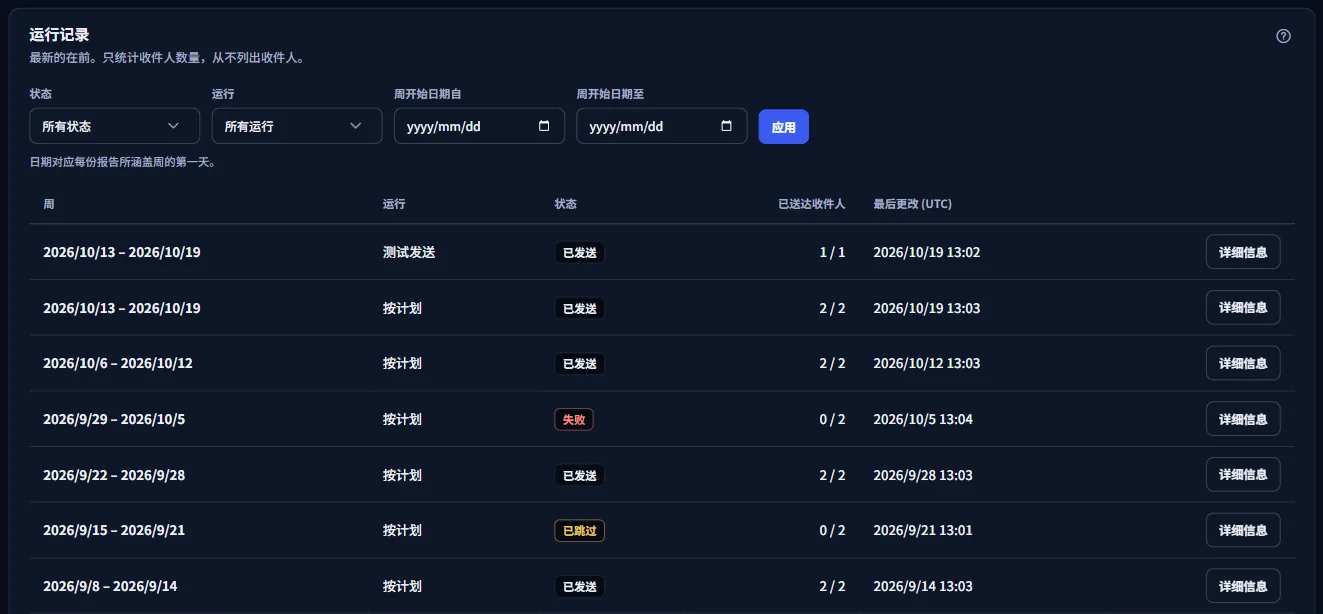Viewport: 1323px width, 614px height.
Task: Click timestamp 2026/9/21 13:01
Action: pos(923,530)
